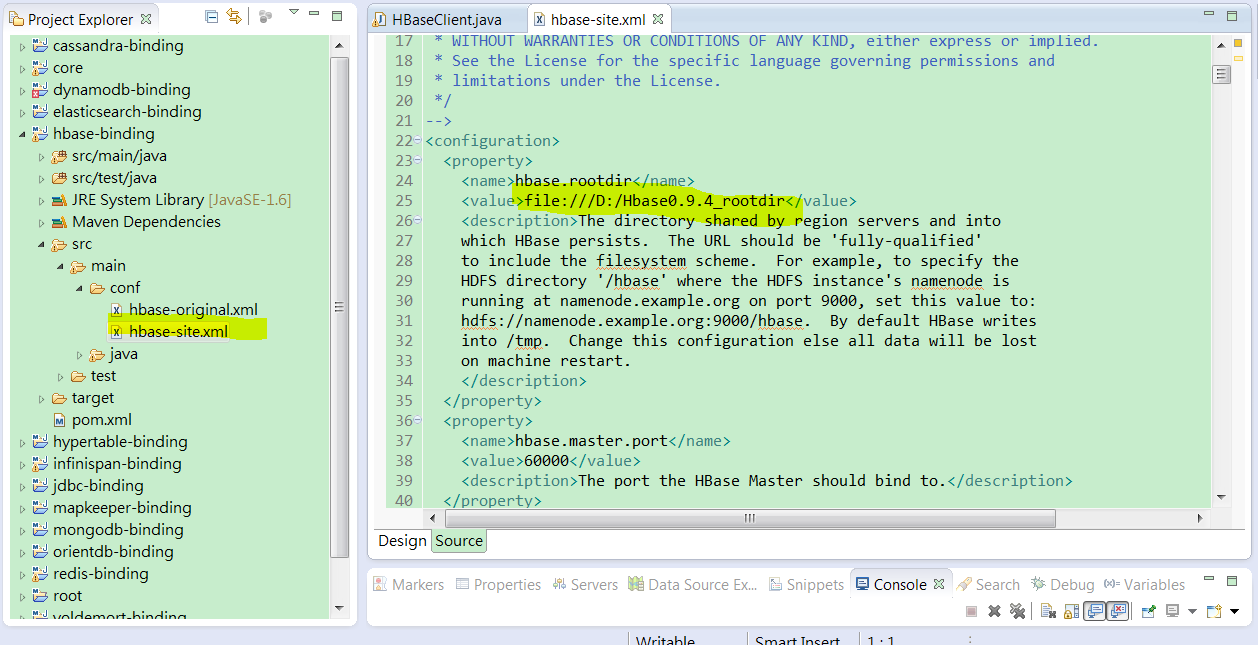Click the Smart Insert status field
This screenshot has height=645, width=1258.
click(x=797, y=640)
